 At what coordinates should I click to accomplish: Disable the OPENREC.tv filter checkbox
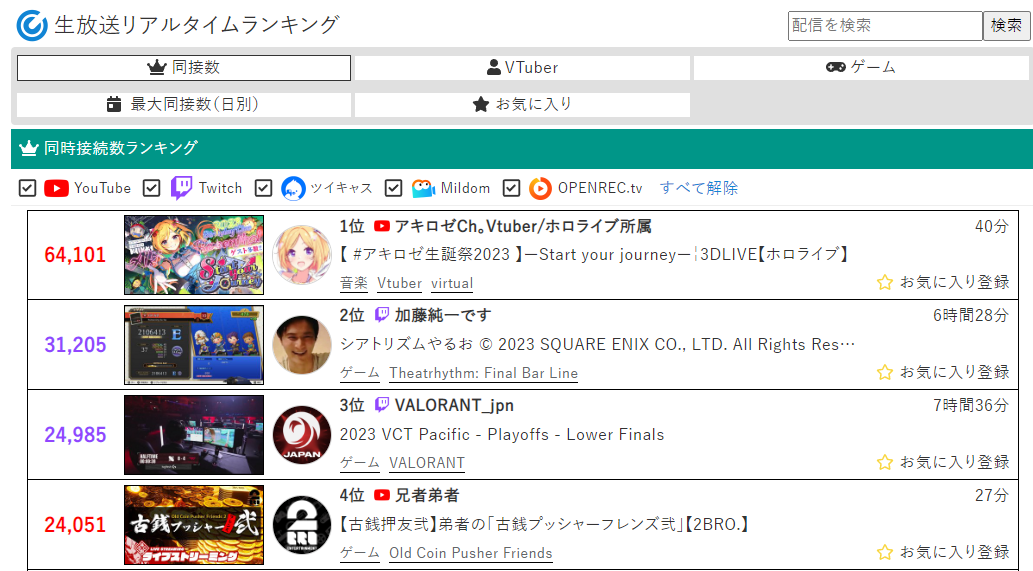coord(511,188)
